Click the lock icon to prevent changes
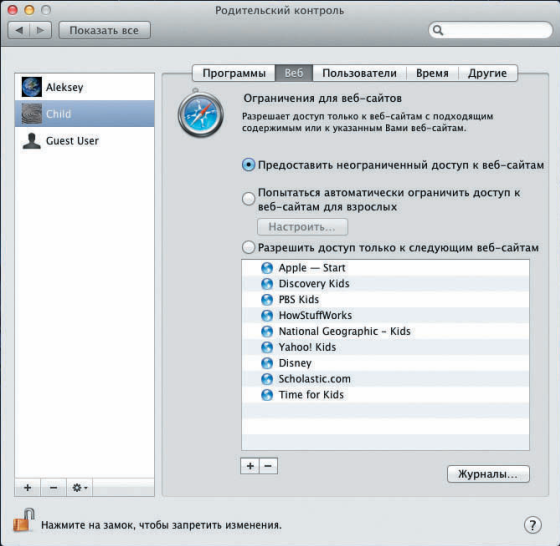Viewport: 560px width, 546px height. (x=24, y=520)
